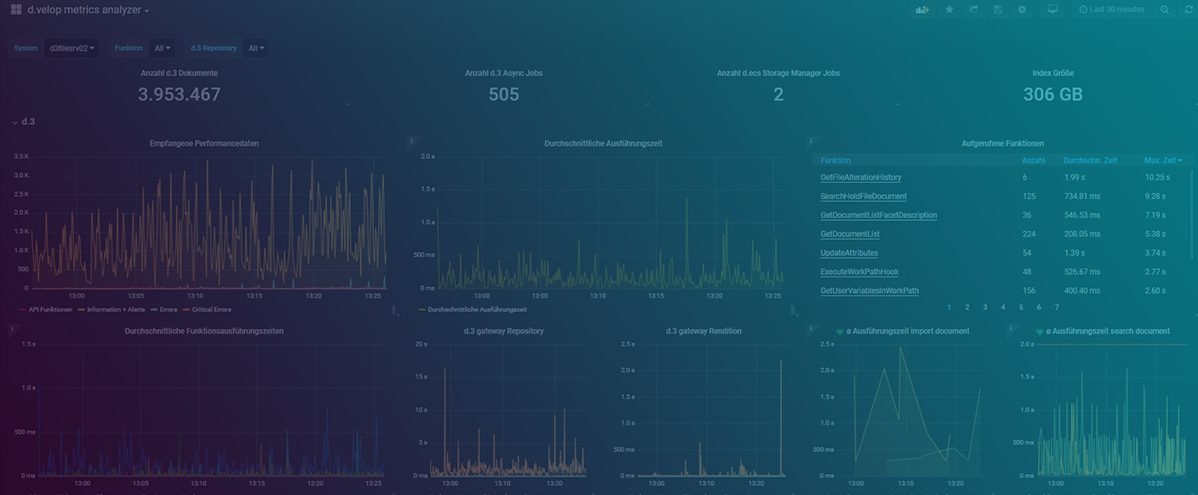The width and height of the screenshot is (1198, 495).
Task: Go to table page 7
Action: tap(1057, 307)
